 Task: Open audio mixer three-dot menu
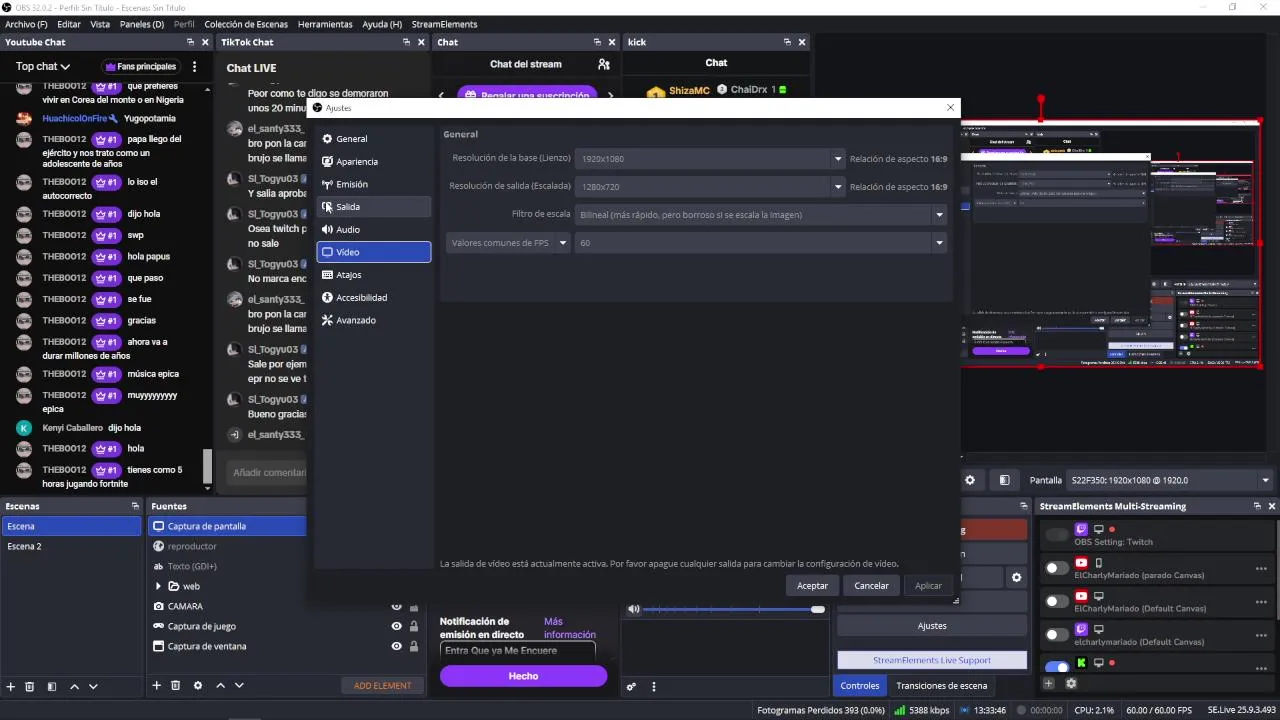[x=654, y=687]
